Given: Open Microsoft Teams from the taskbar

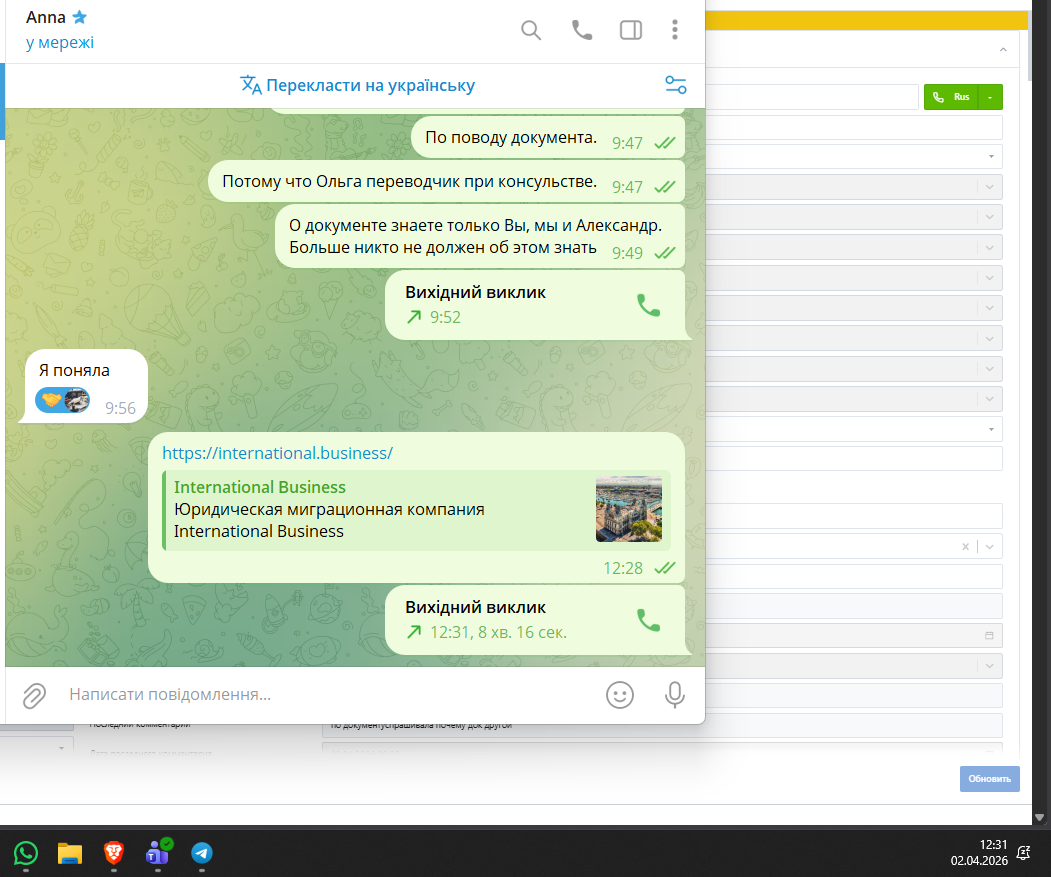Looking at the screenshot, I should [158, 854].
